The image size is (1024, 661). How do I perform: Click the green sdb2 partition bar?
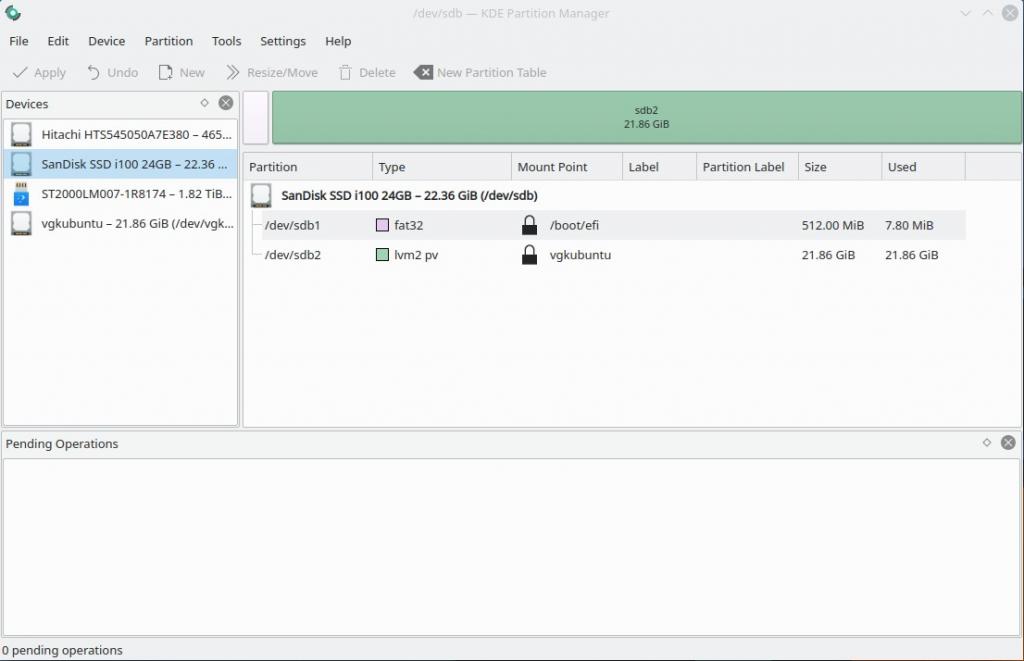click(646, 117)
